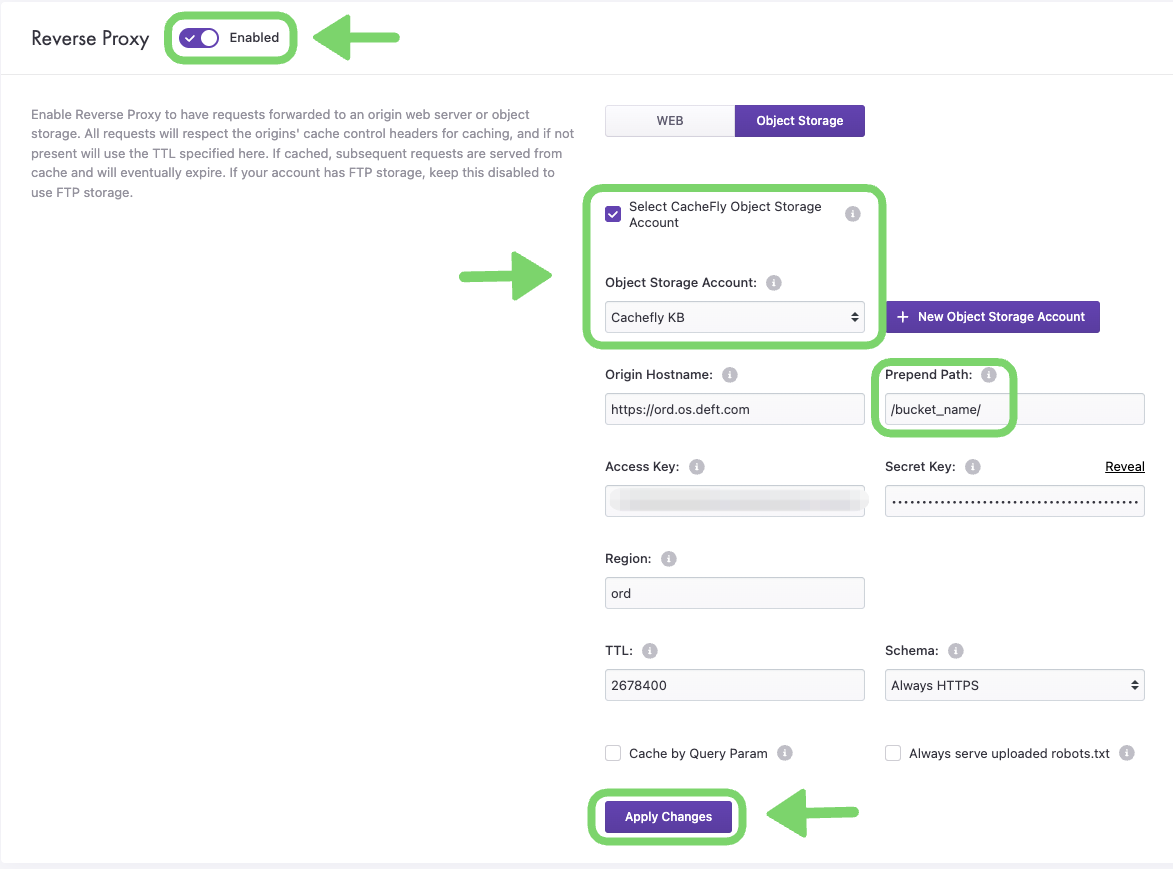This screenshot has width=1173, height=869.
Task: Click info icon beside Object Storage Account label
Action: (x=773, y=283)
